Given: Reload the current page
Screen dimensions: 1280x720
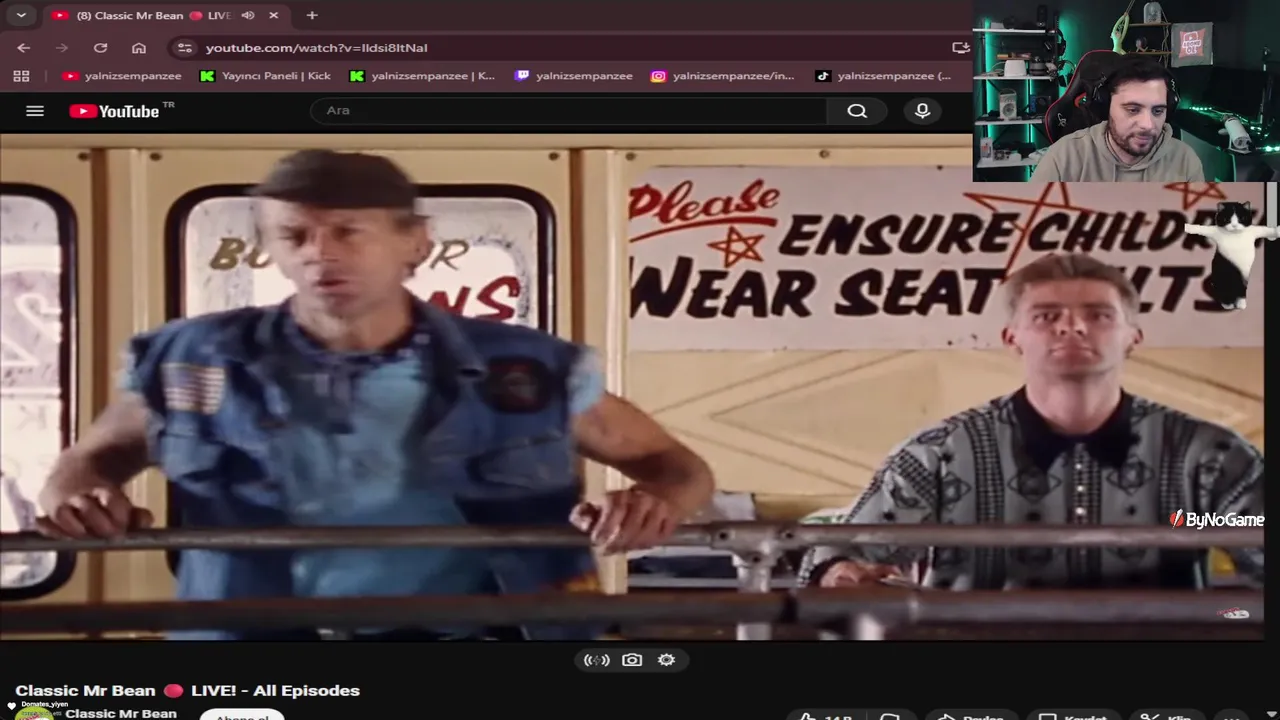Looking at the screenshot, I should [100, 47].
